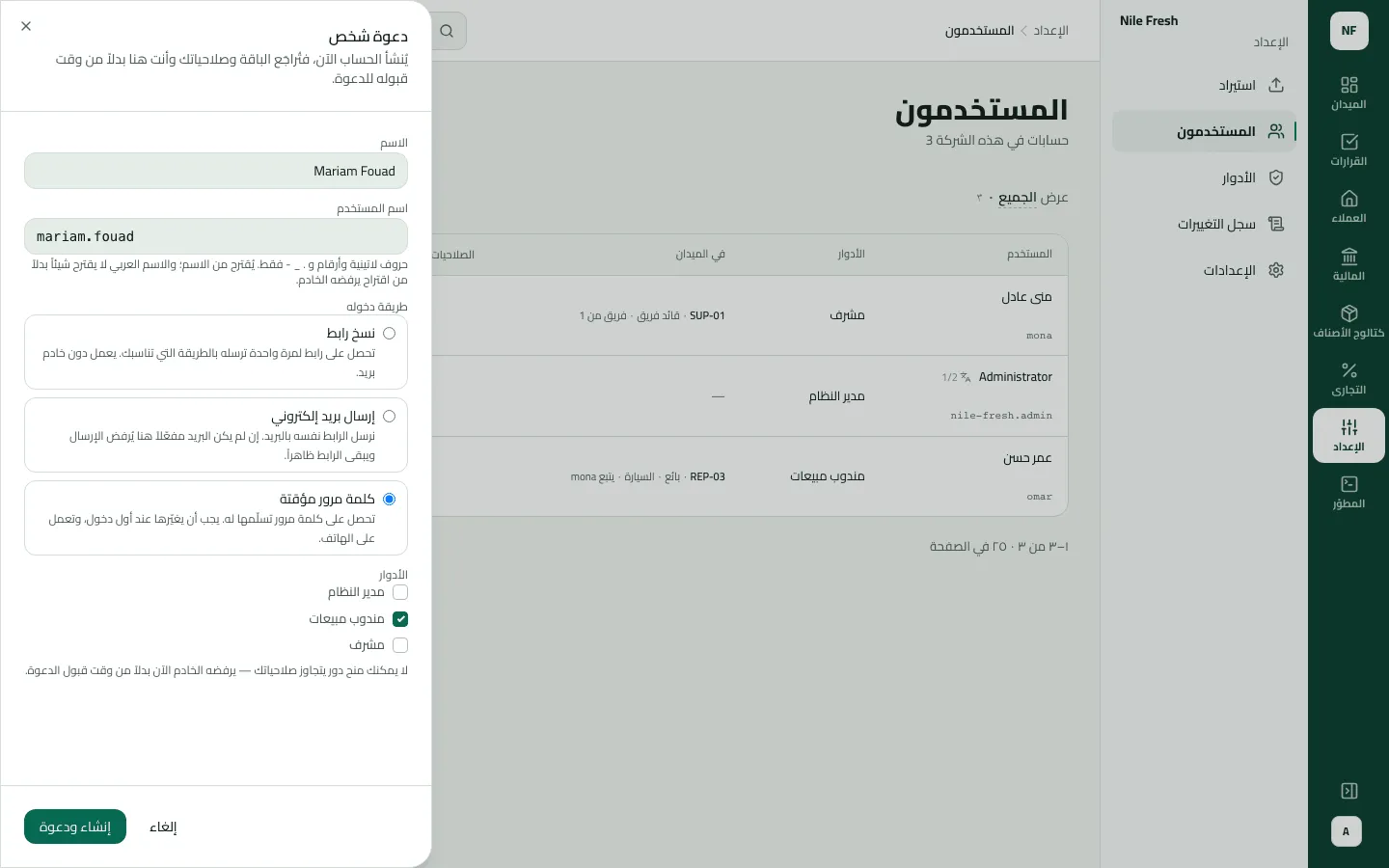Click إنشاء ودعوة button
The image size is (1389, 868).
click(75, 827)
